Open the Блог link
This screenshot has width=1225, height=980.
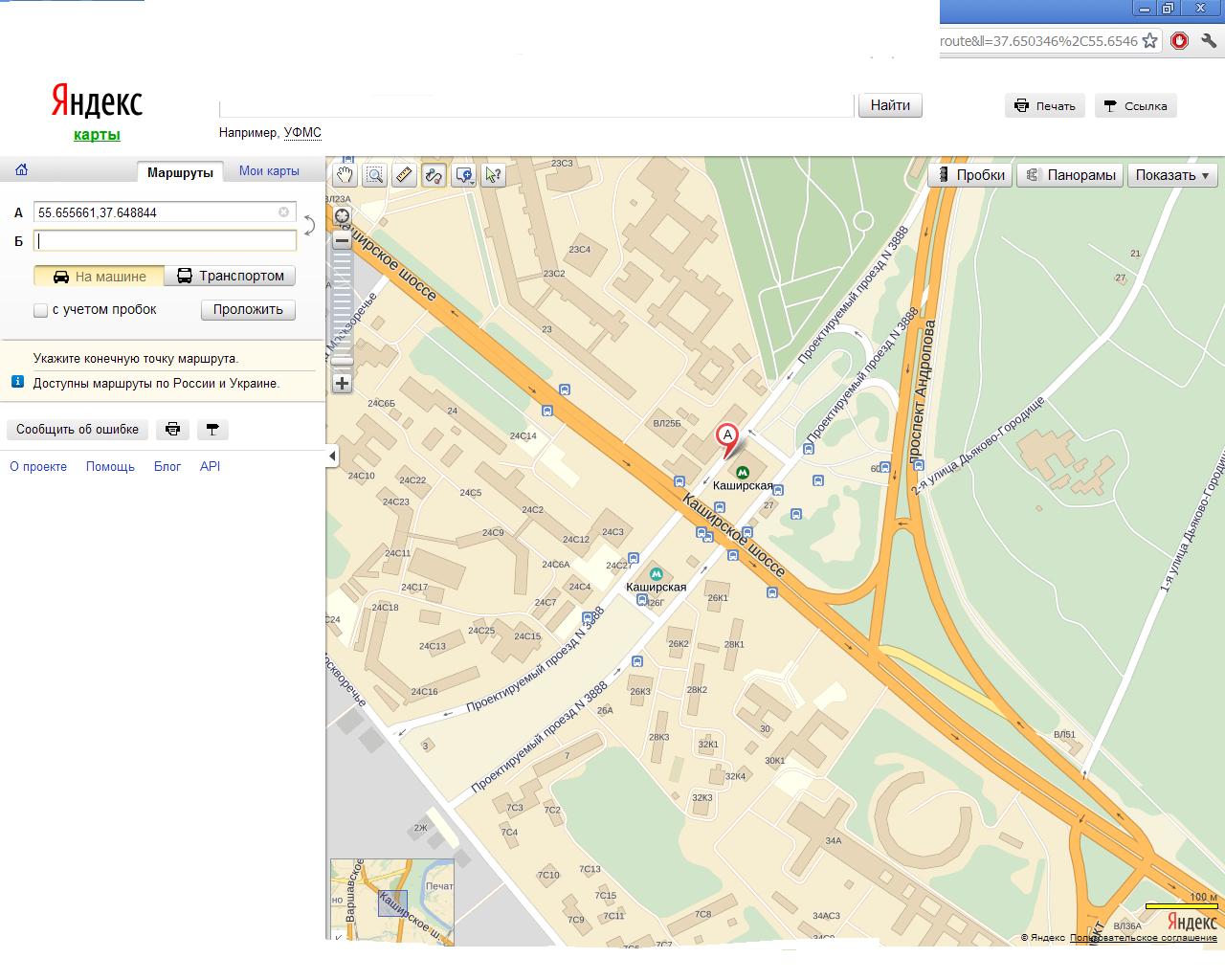click(x=167, y=467)
